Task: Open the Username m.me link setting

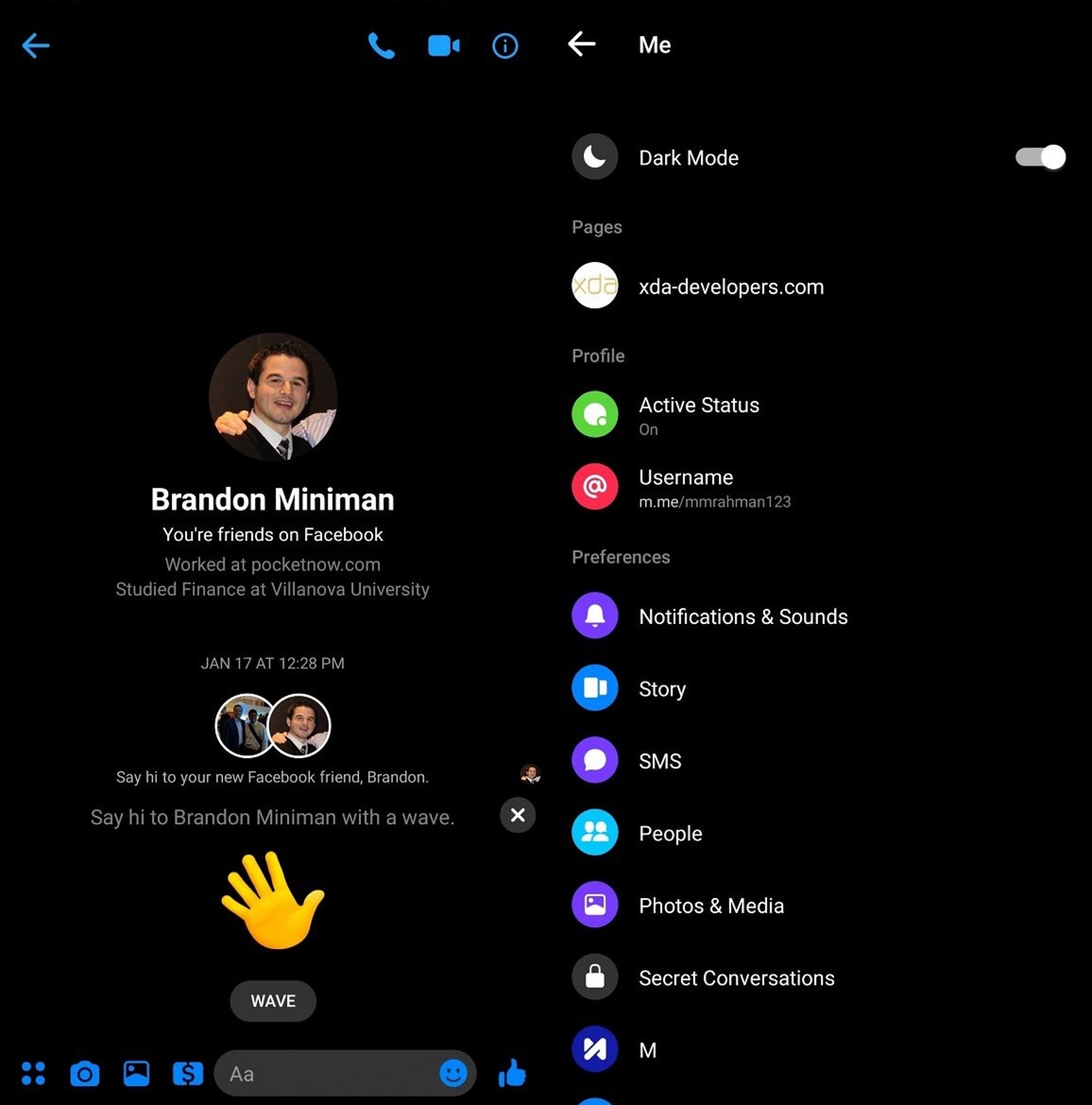Action: tap(714, 487)
